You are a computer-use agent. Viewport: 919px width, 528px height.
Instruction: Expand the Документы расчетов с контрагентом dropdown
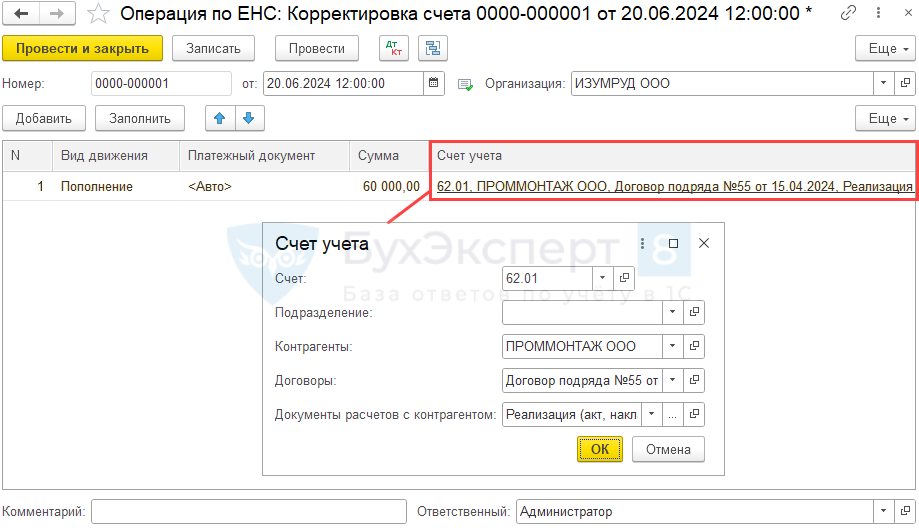pyautogui.click(x=651, y=414)
